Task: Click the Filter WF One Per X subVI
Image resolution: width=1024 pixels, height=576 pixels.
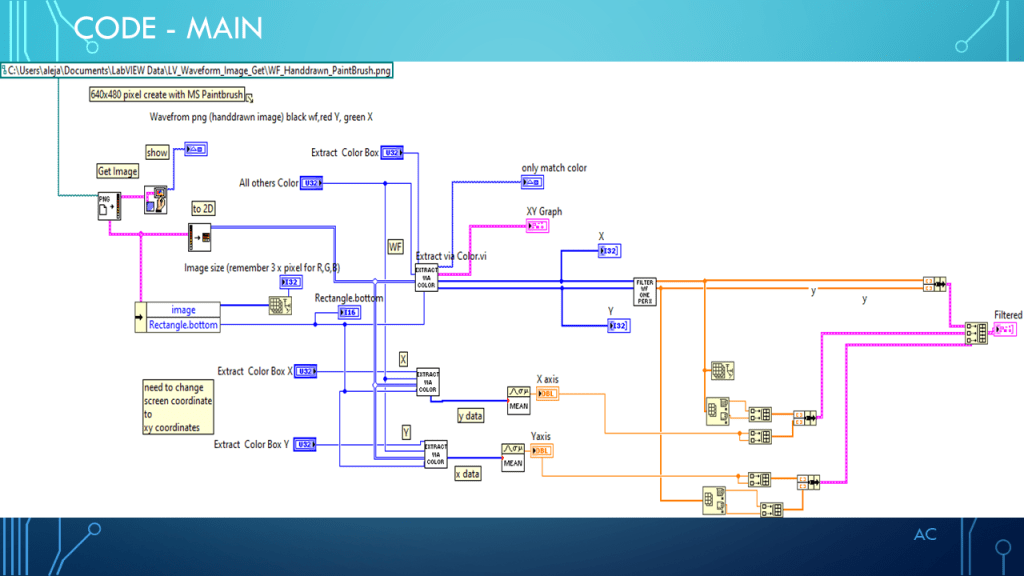Action: tap(645, 292)
